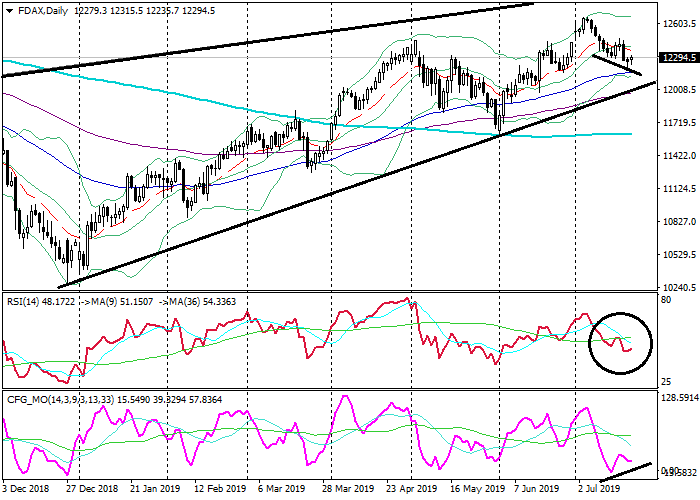Click the 16 May 2019 date label
The height and width of the screenshot is (500, 700).
(474, 491)
